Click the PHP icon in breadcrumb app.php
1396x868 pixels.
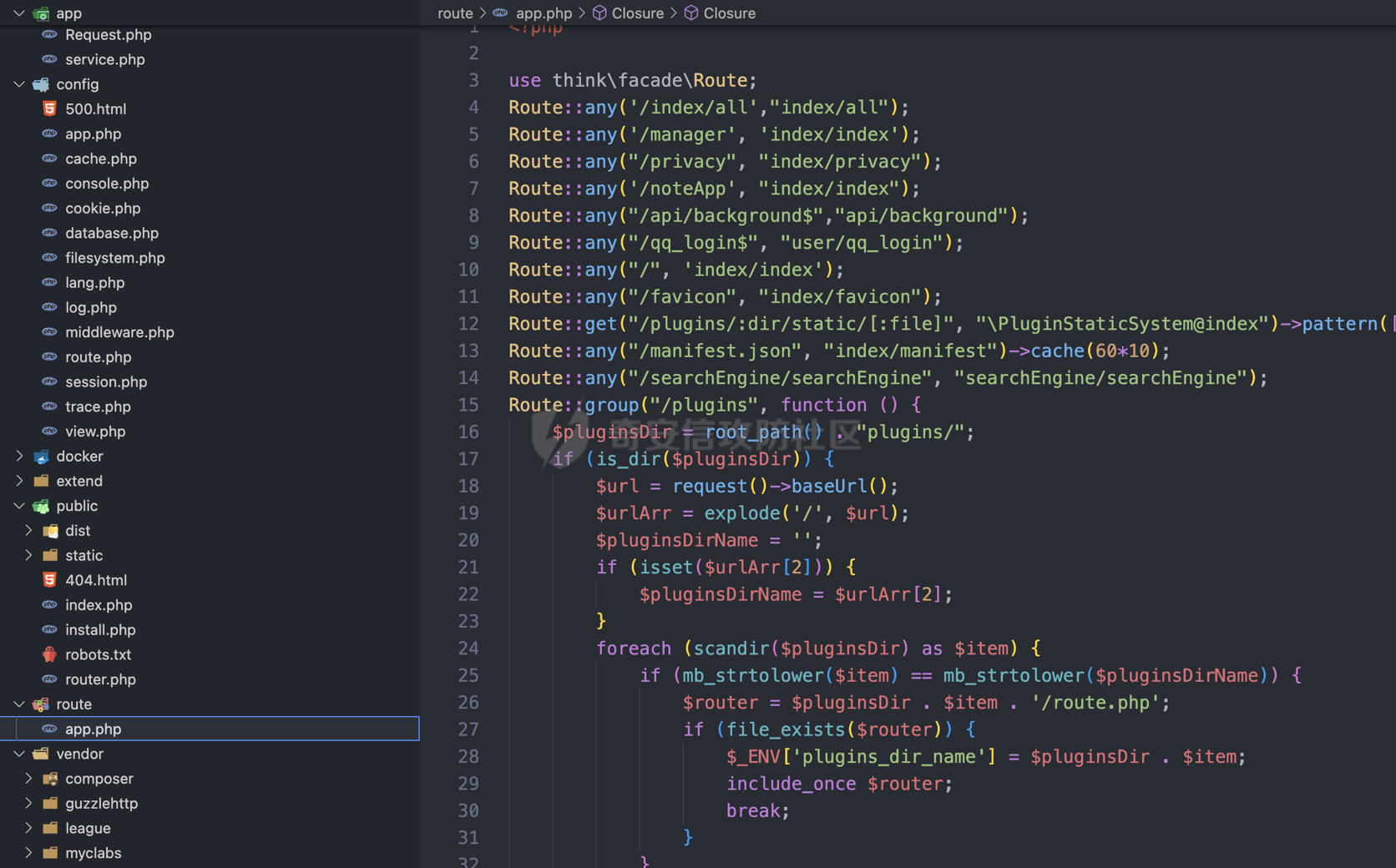[x=501, y=13]
